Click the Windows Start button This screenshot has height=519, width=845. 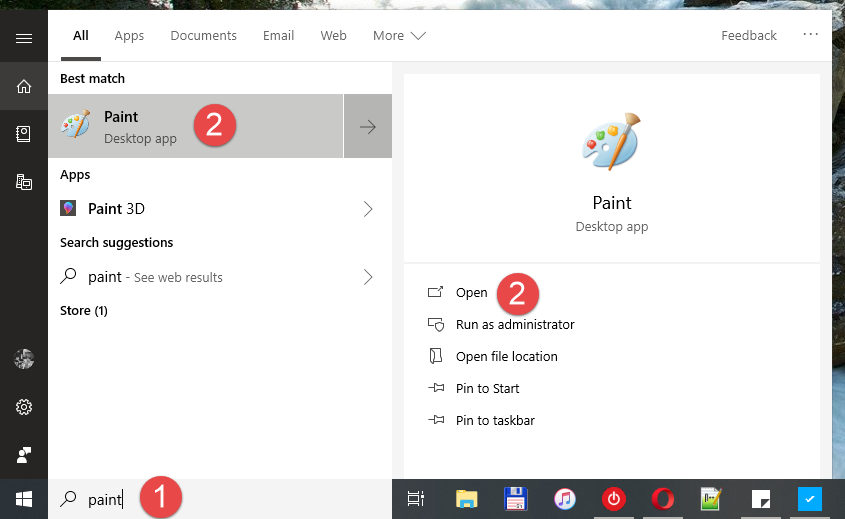24,499
